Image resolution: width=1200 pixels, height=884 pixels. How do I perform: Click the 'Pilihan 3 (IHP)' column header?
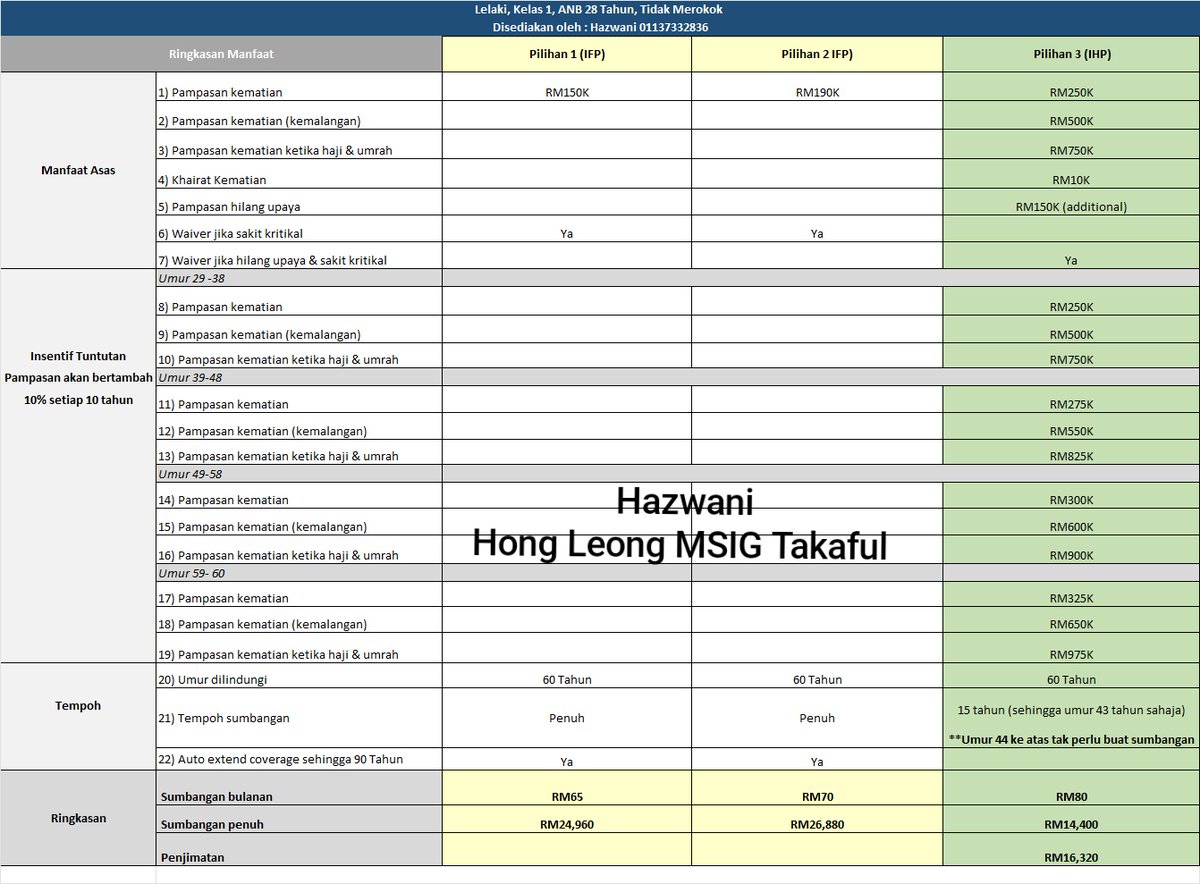(x=1071, y=55)
